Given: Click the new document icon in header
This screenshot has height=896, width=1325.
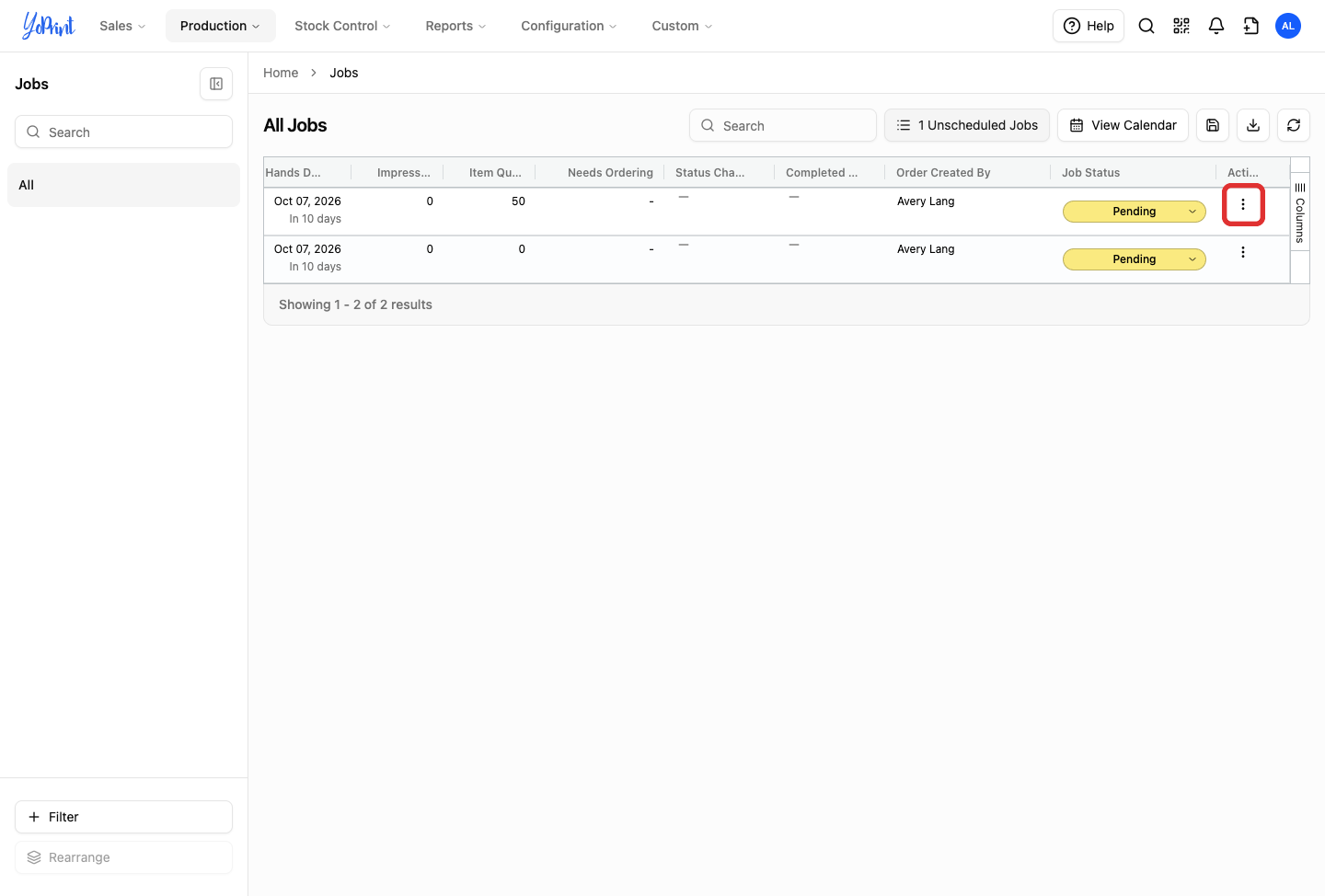Looking at the screenshot, I should pos(1251,26).
